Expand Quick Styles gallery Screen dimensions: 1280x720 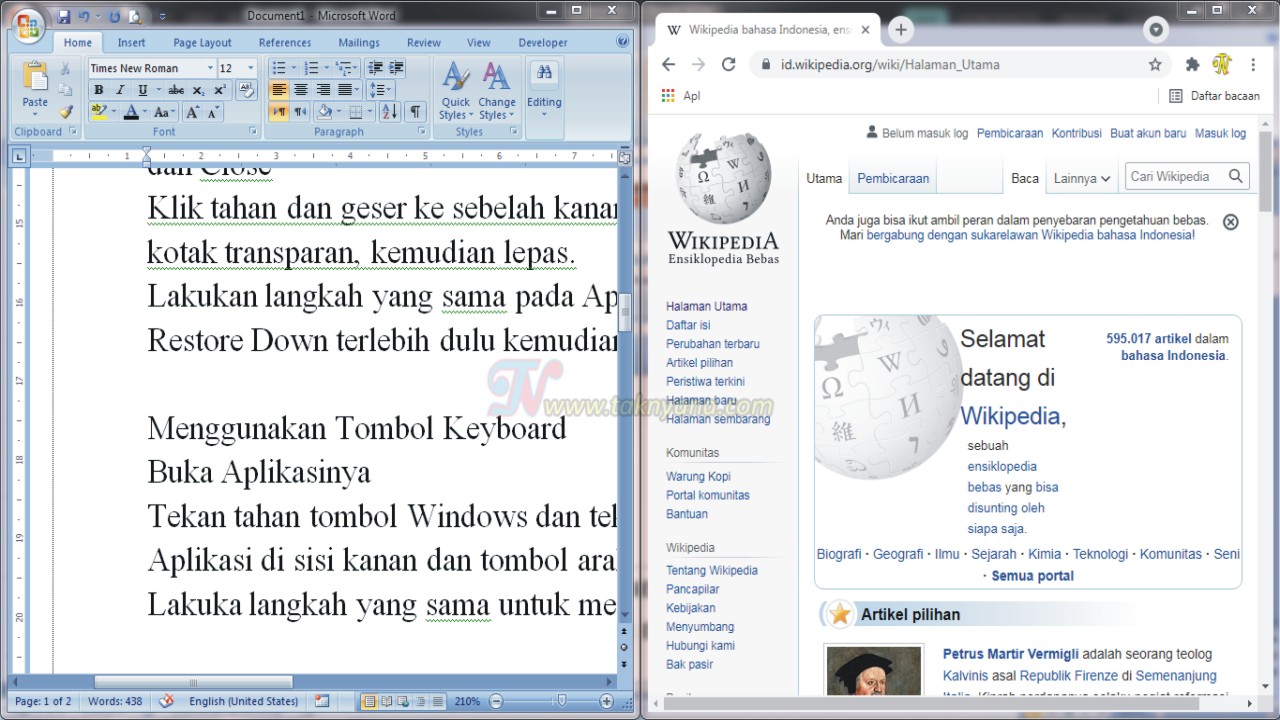[x=456, y=90]
